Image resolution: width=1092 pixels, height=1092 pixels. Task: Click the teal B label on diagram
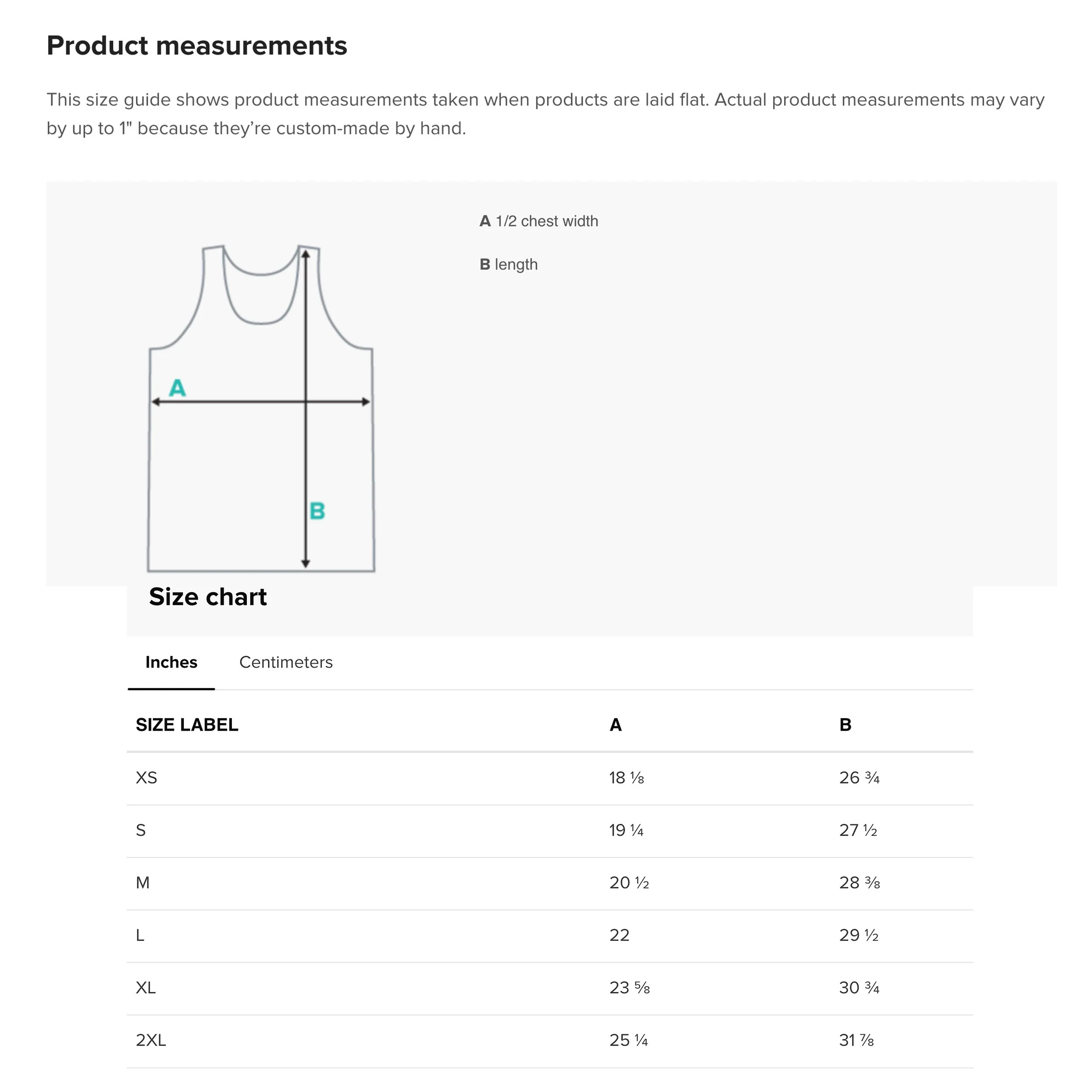point(317,511)
